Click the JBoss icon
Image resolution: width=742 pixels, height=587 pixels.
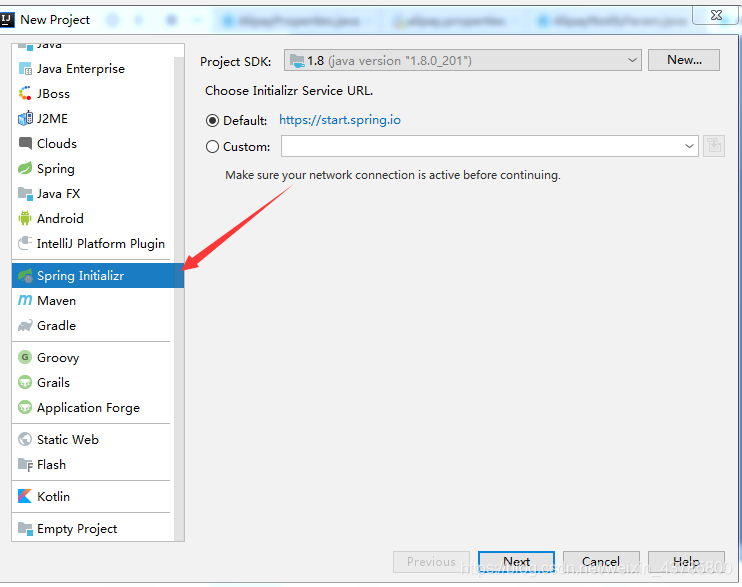point(25,93)
